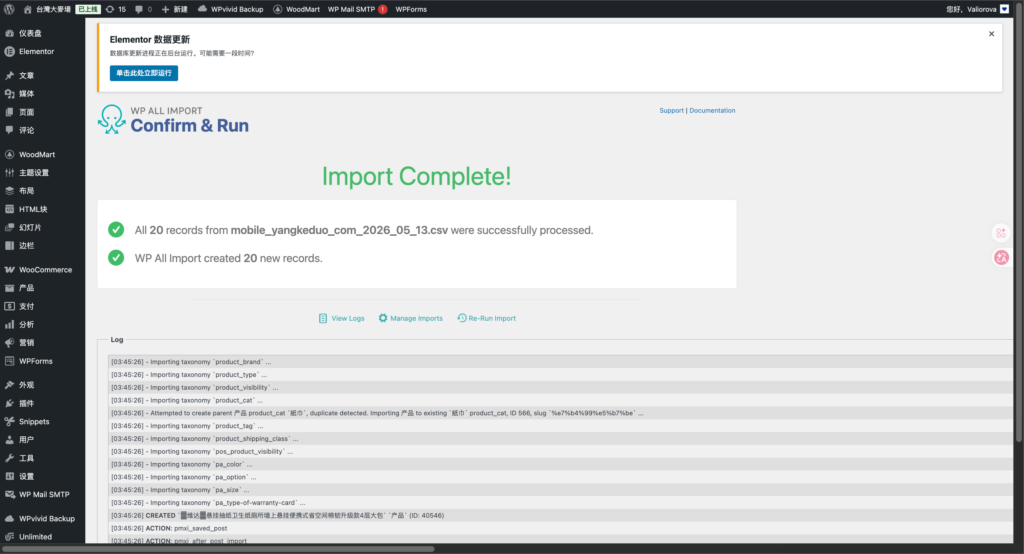
Task: Click the WP All Import octopus logo
Action: coord(112,120)
